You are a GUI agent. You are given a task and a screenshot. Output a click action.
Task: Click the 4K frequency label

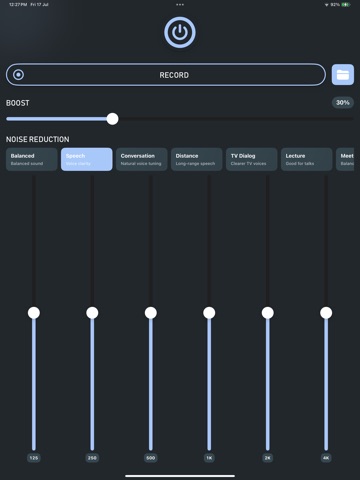(x=326, y=458)
